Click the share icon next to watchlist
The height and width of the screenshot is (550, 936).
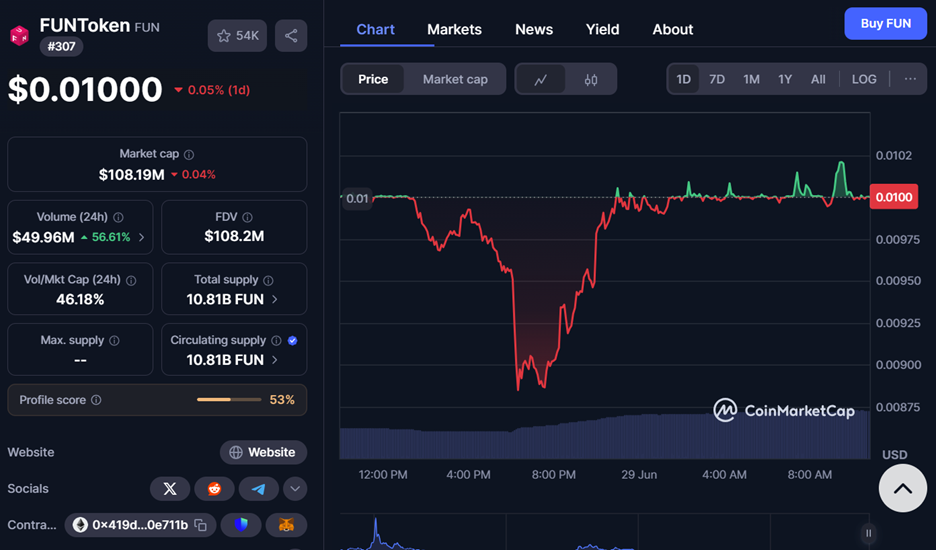[x=291, y=36]
